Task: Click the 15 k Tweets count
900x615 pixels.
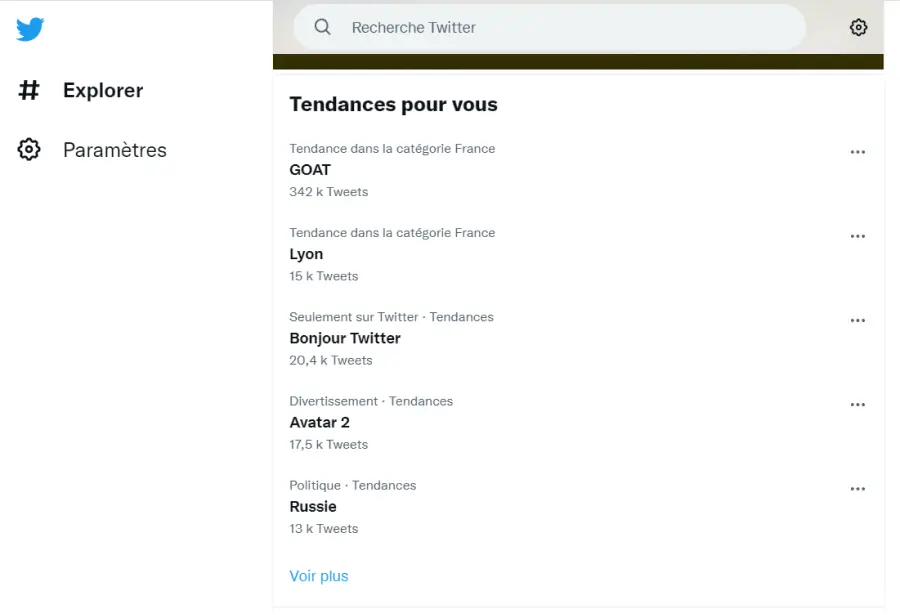Action: tap(324, 276)
